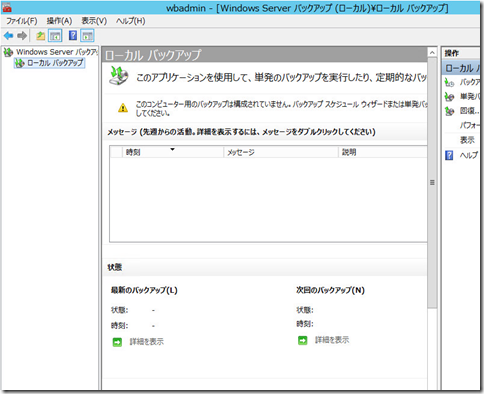
Task: Click the scrollbar up arrow
Action: tap(432, 53)
